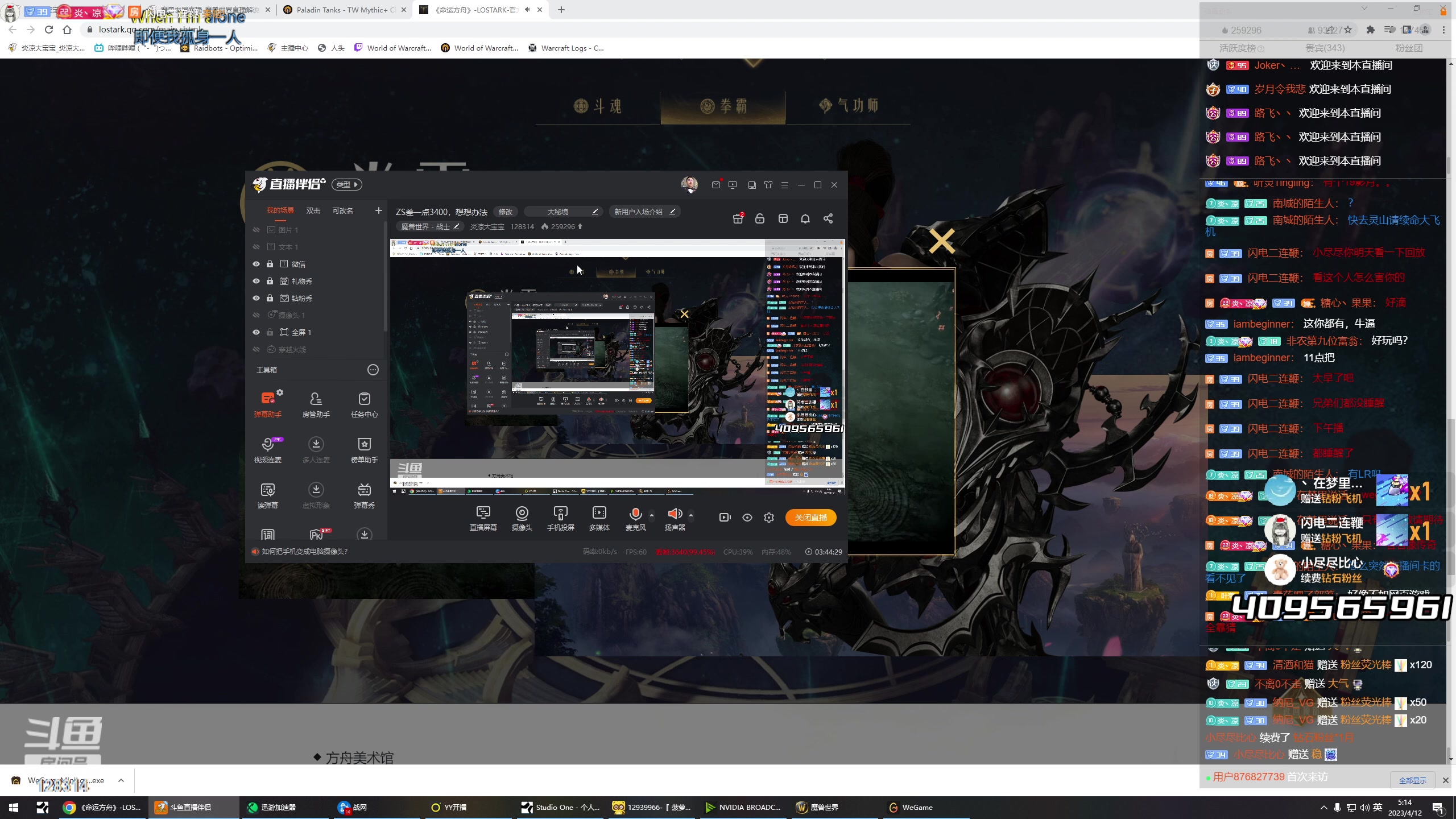
Task: Start 视频连麦 video co-stream
Action: pos(268,450)
